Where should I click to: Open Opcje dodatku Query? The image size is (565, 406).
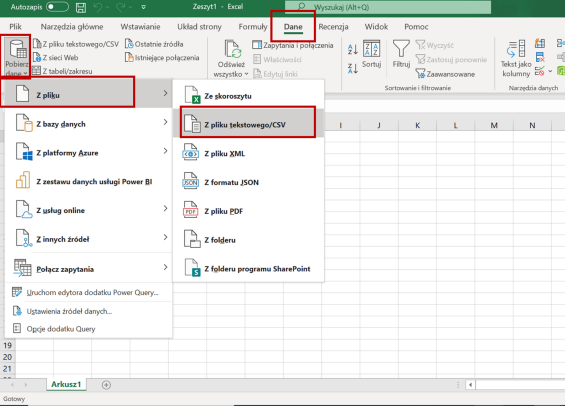[x=88, y=329]
